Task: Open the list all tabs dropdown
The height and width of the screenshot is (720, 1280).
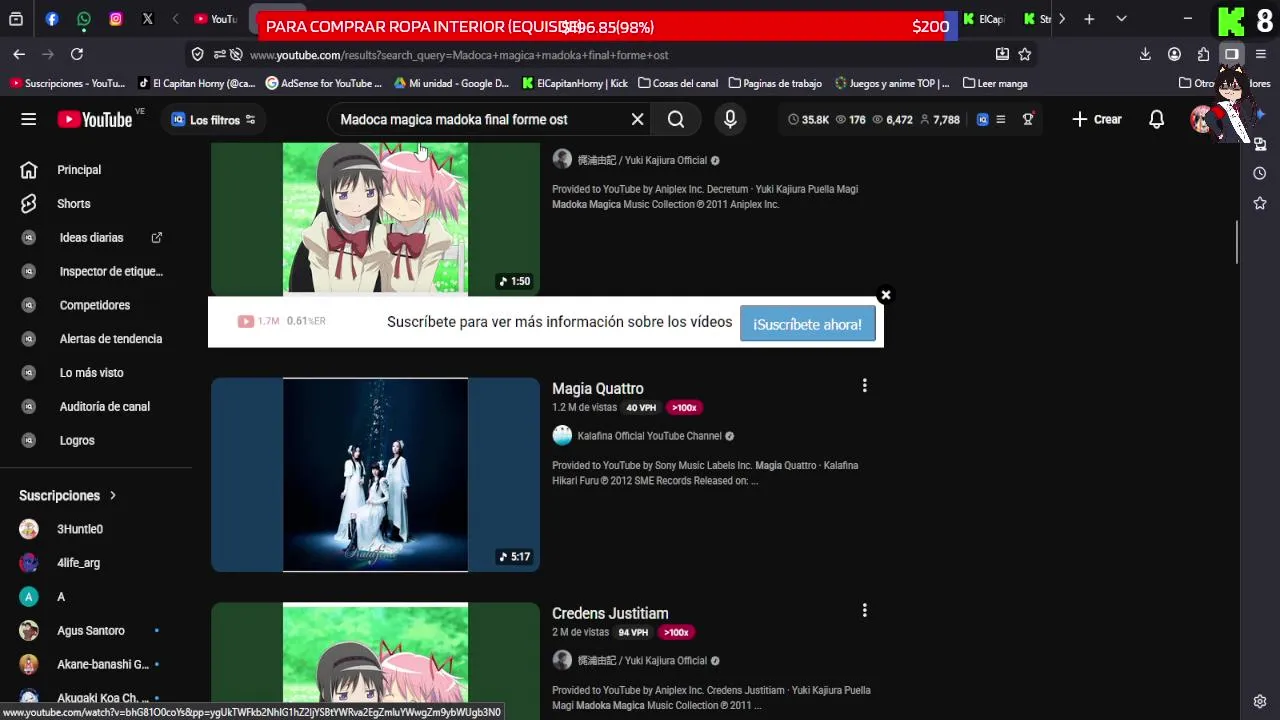Action: coord(1121,19)
